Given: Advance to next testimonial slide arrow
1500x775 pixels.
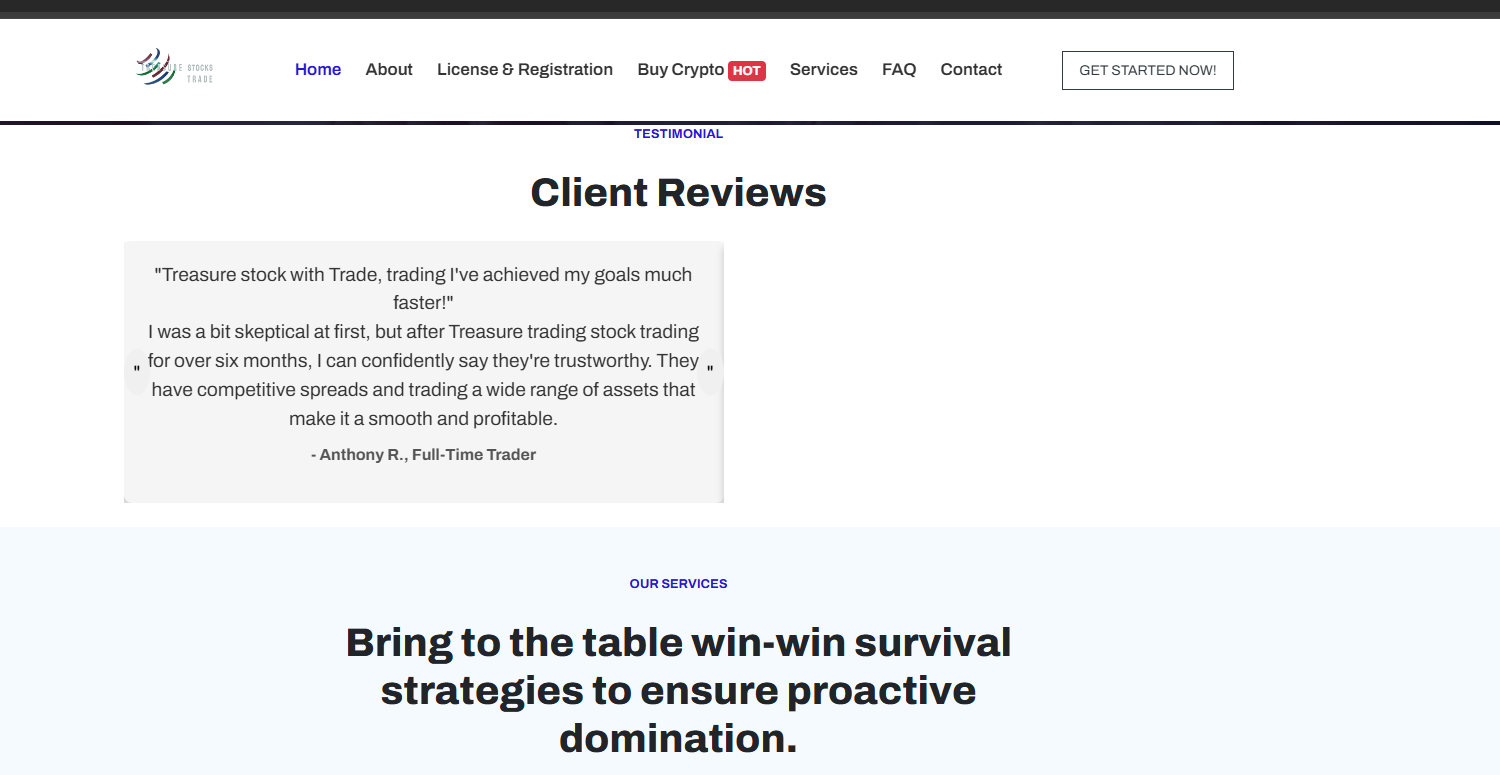Looking at the screenshot, I should (710, 371).
